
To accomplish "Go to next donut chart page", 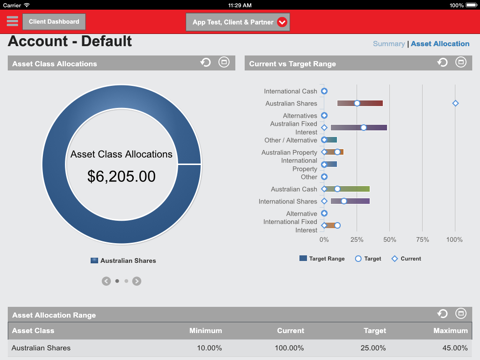I will pos(137,281).
